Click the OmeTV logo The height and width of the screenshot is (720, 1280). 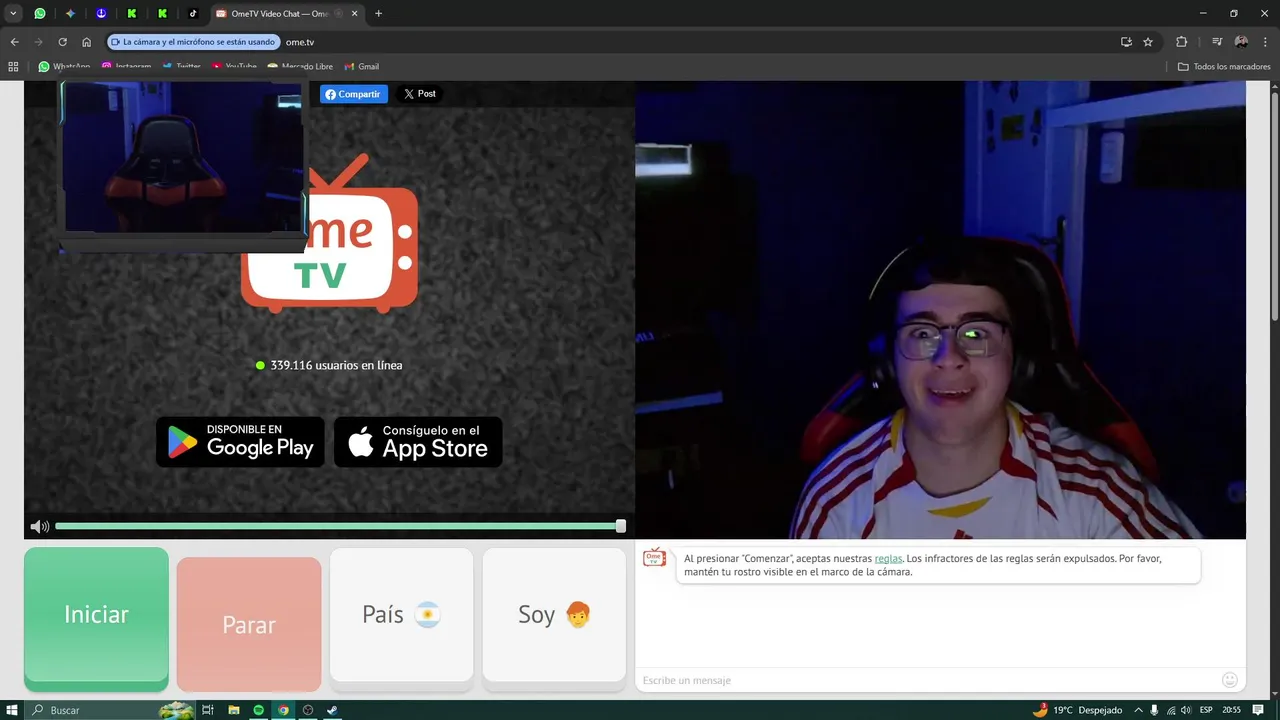[x=330, y=234]
